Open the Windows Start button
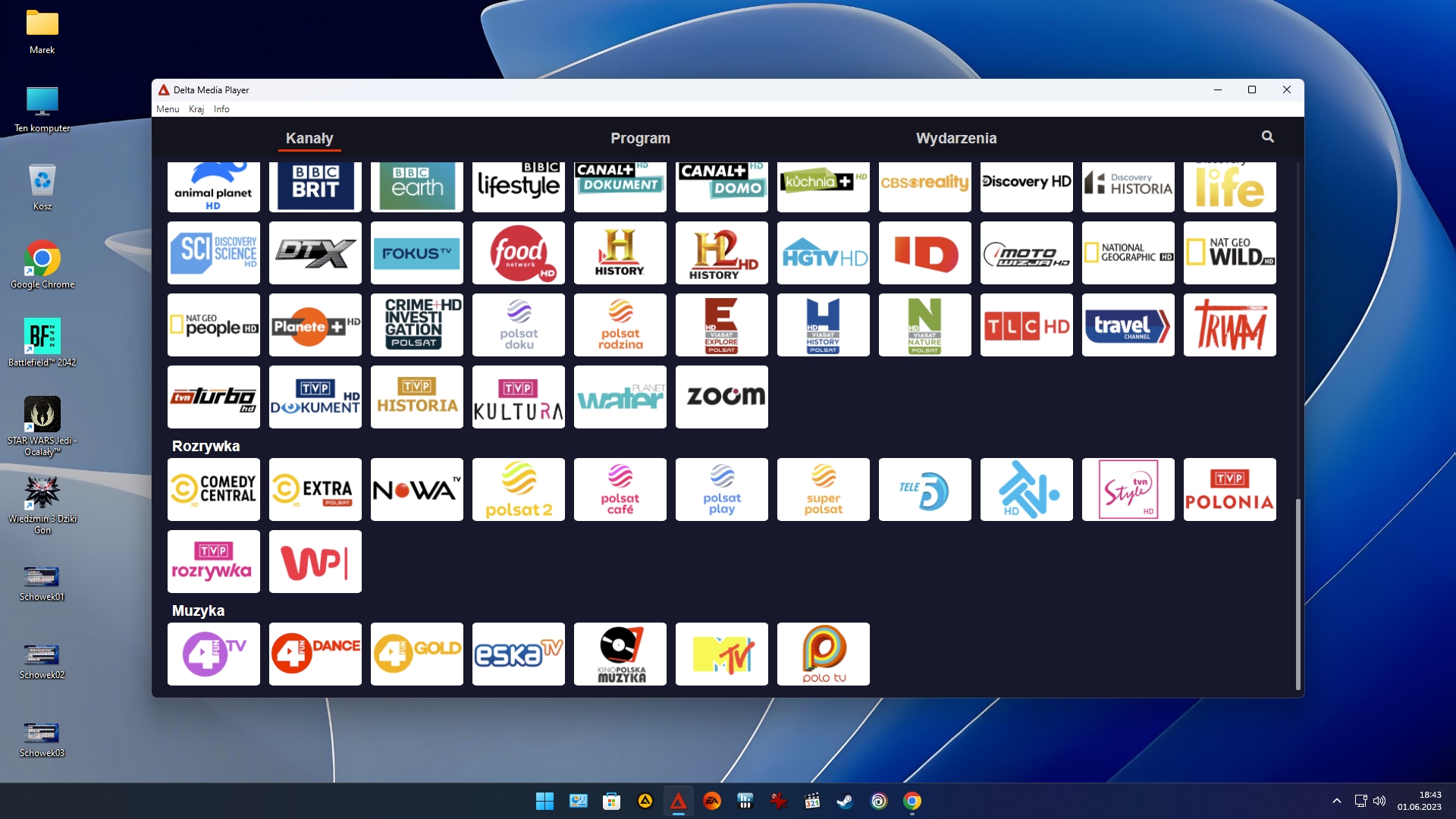1456x819 pixels. (x=544, y=801)
